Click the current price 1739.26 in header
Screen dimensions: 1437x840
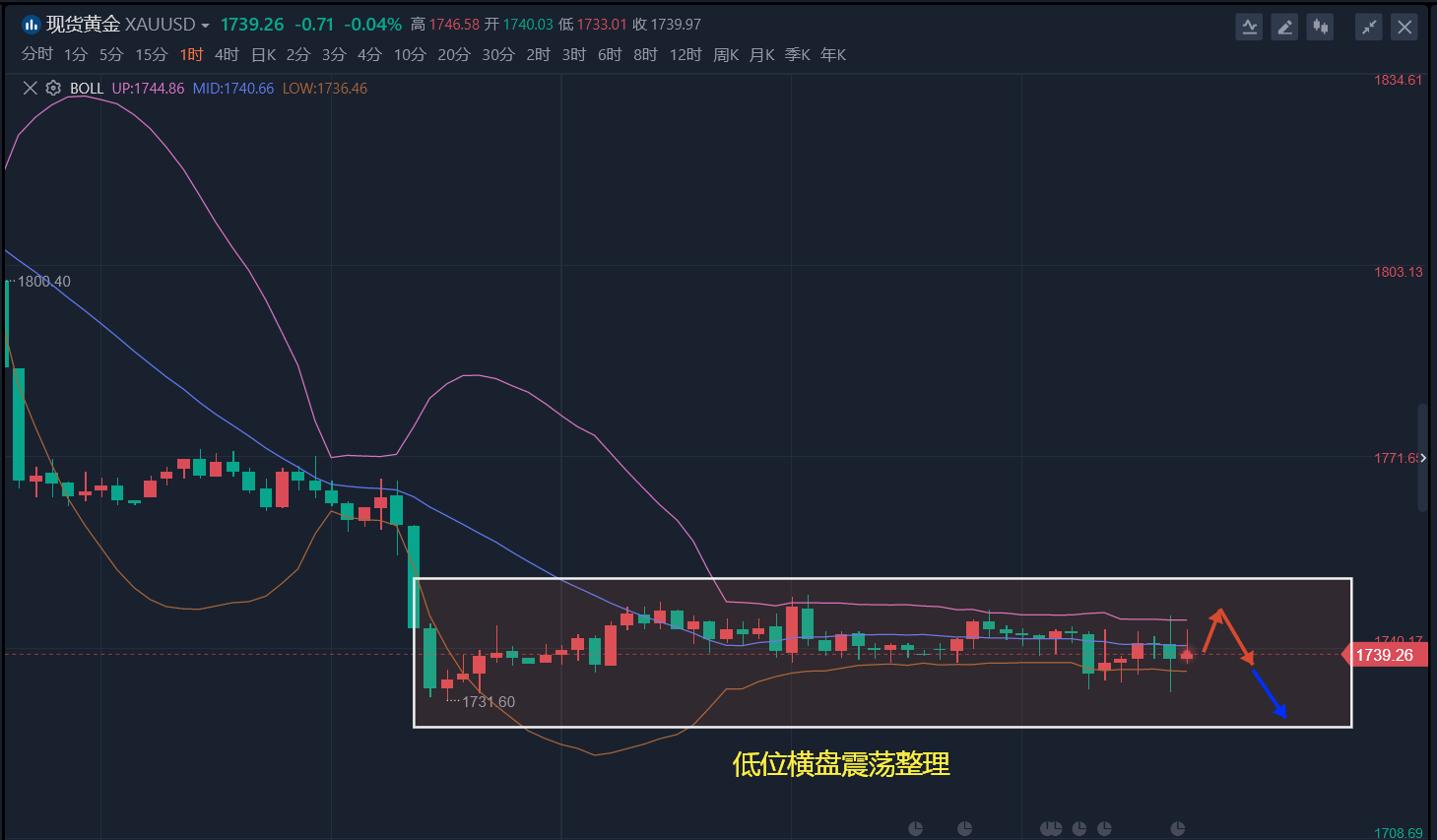click(x=252, y=25)
